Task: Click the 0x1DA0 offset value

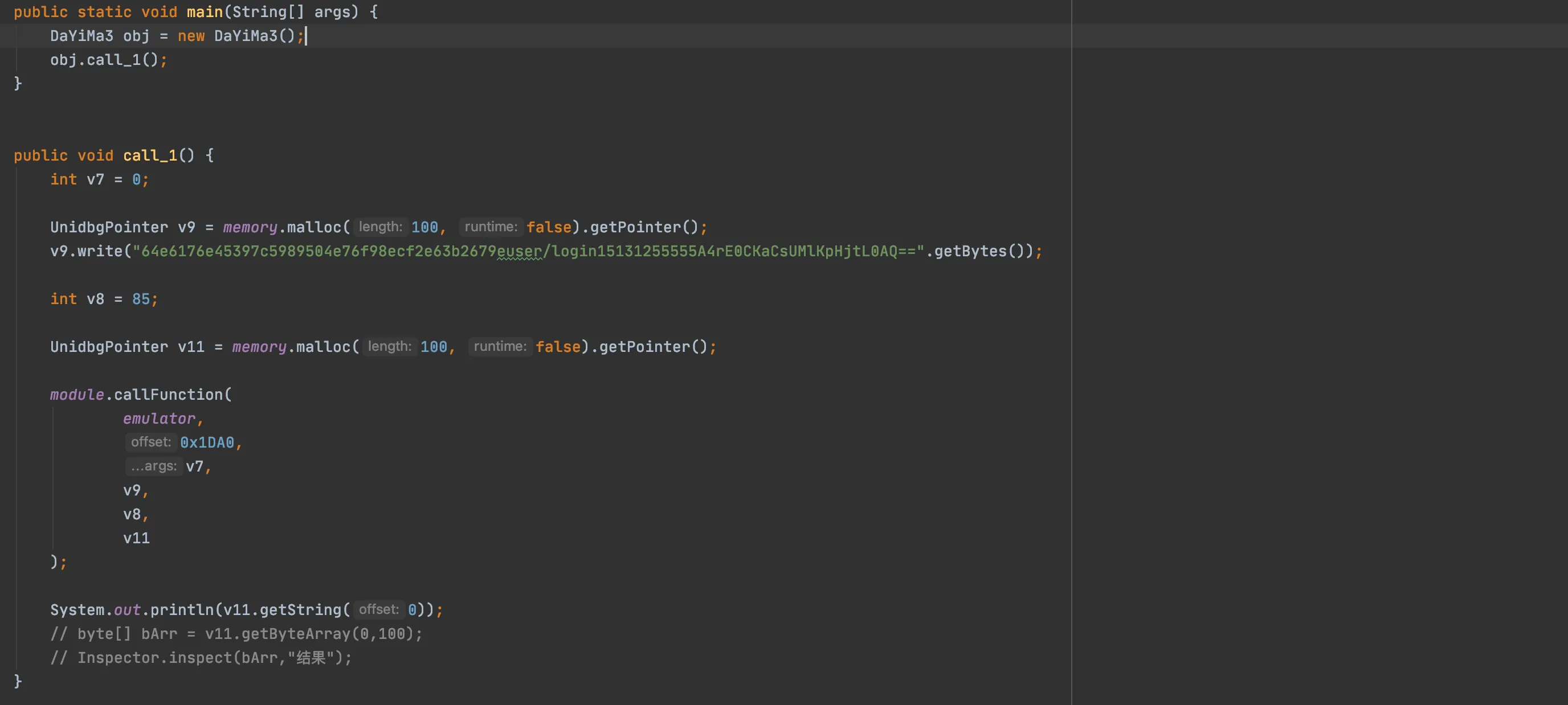Action: [x=207, y=442]
